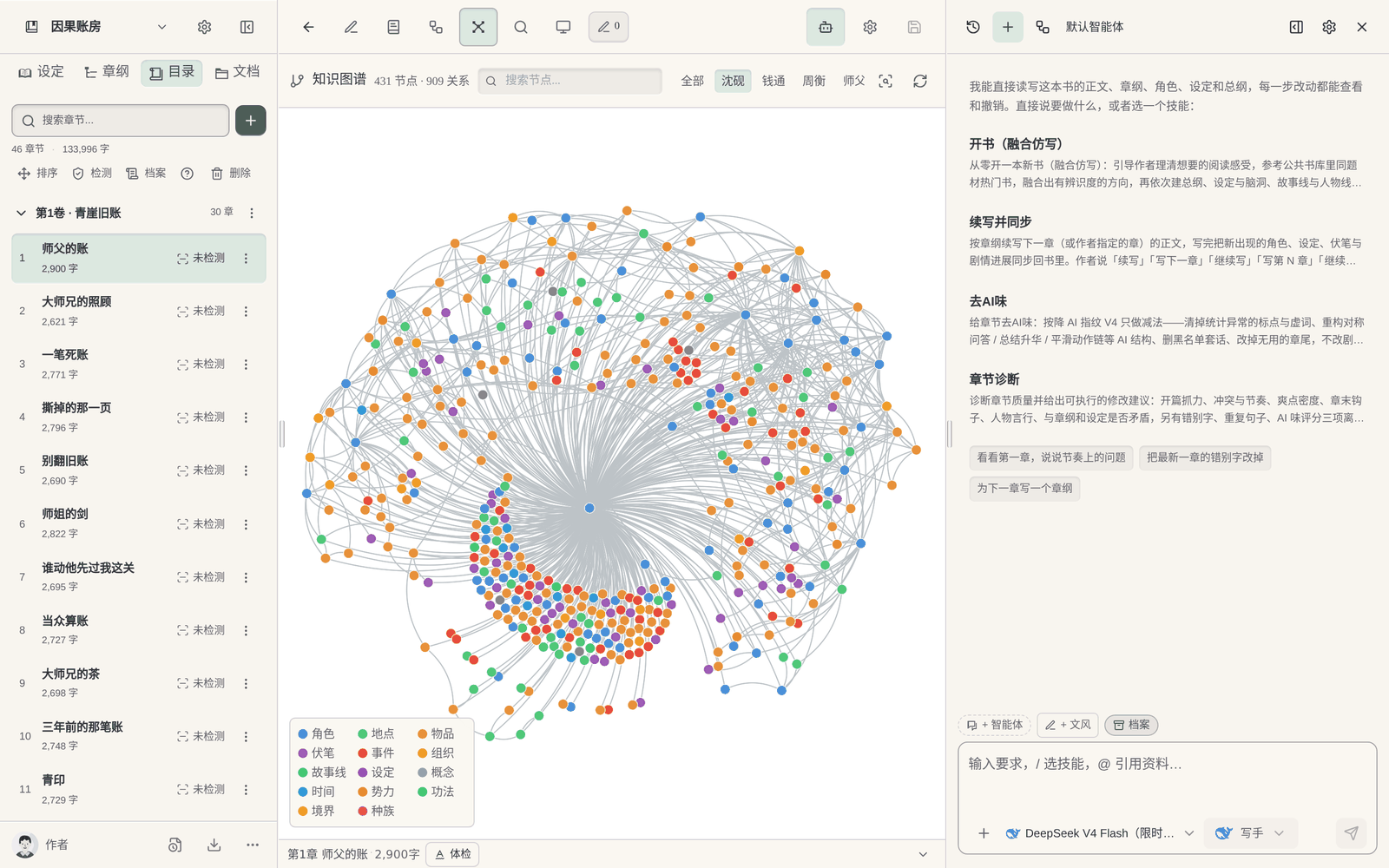Collapse the left sidebar panel icon
1389x868 pixels.
pos(247,27)
